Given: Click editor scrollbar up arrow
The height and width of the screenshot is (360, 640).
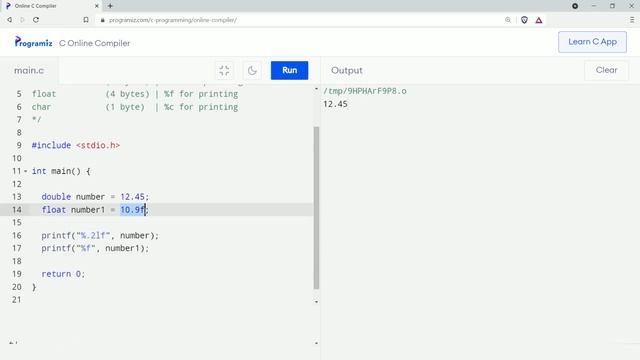Looking at the screenshot, I should [x=316, y=89].
